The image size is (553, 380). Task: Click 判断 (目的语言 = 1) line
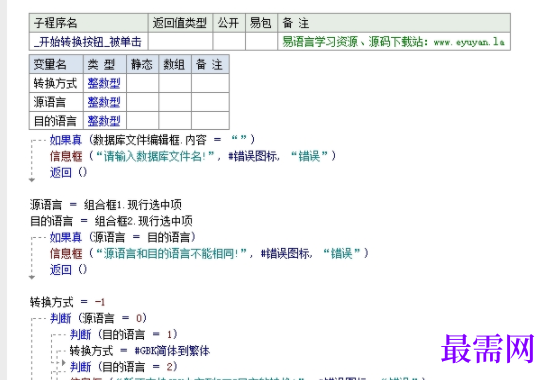point(123,334)
